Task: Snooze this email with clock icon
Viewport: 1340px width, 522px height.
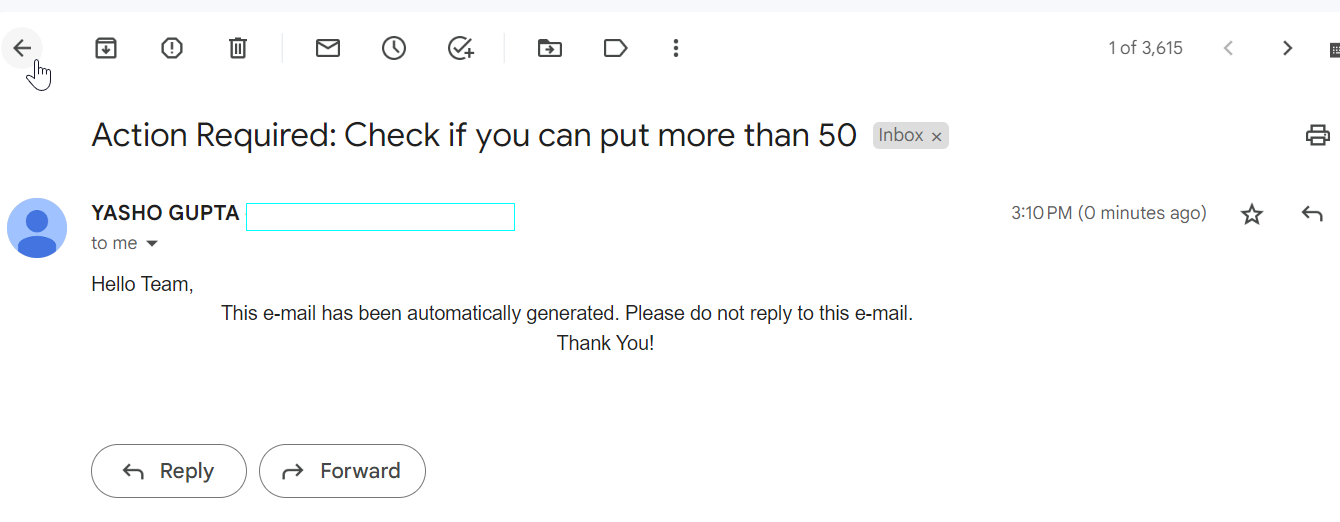Action: [x=394, y=48]
